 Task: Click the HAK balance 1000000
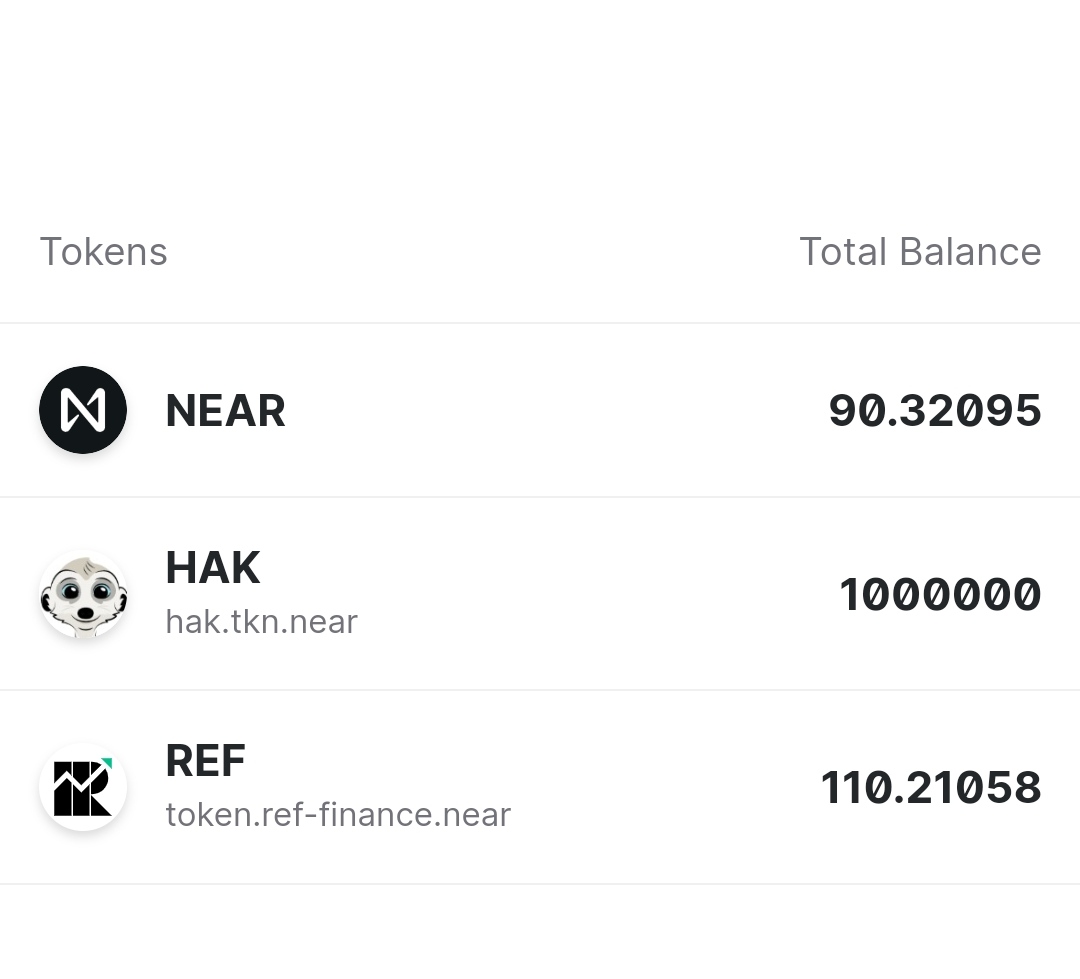click(x=940, y=595)
